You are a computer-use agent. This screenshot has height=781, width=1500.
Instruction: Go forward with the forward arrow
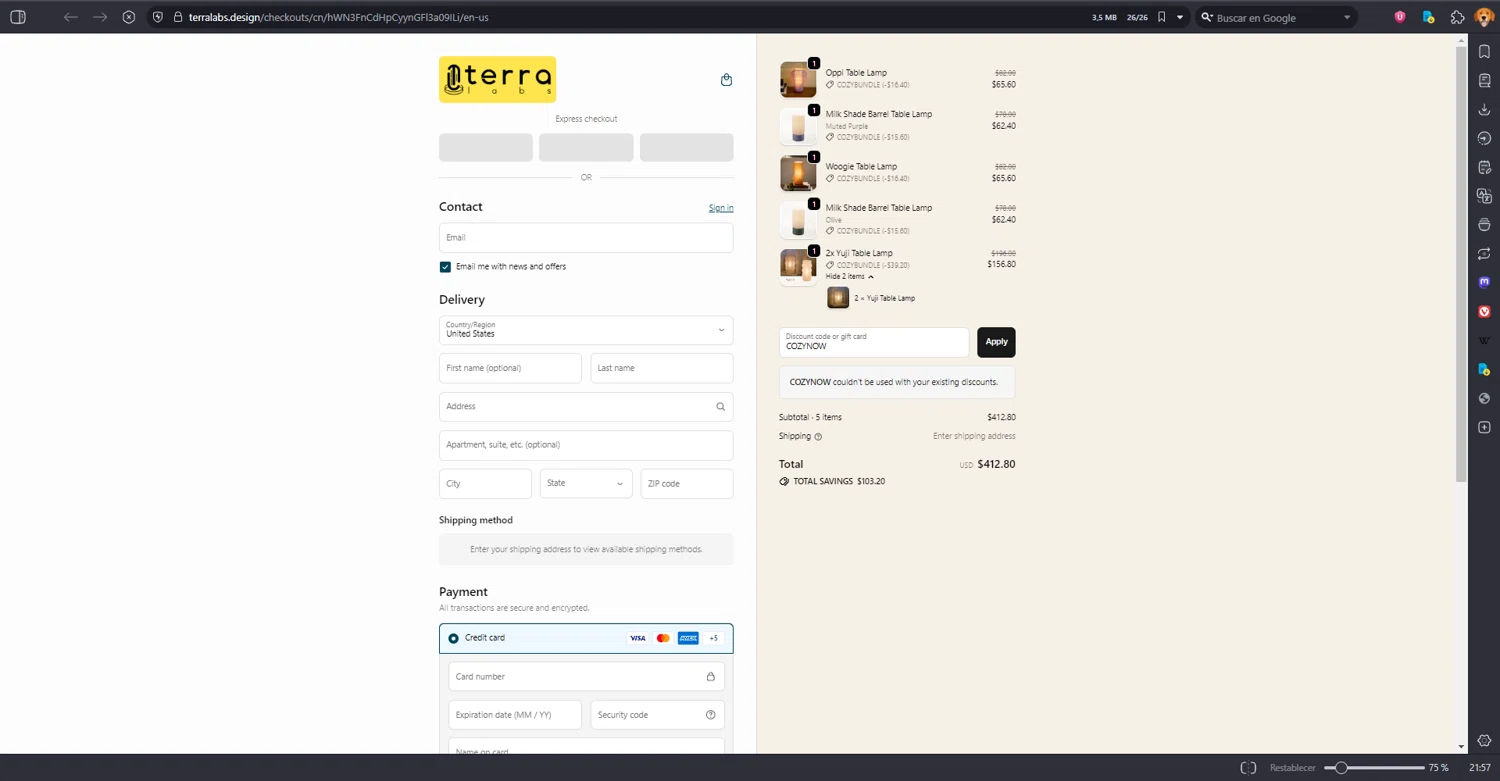(100, 17)
